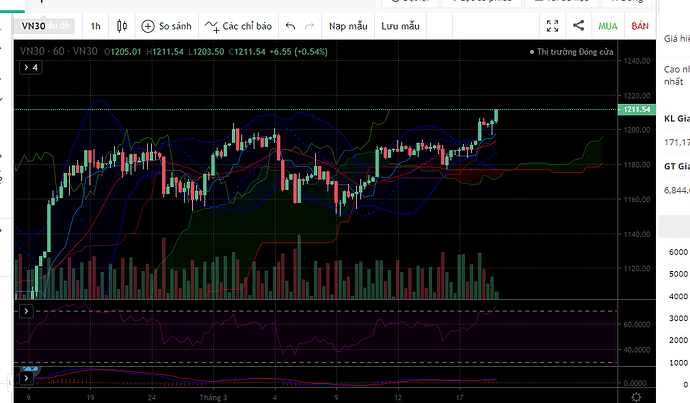Click Nạp mẫu load template
Screen dimensions: 690x403
(x=348, y=26)
